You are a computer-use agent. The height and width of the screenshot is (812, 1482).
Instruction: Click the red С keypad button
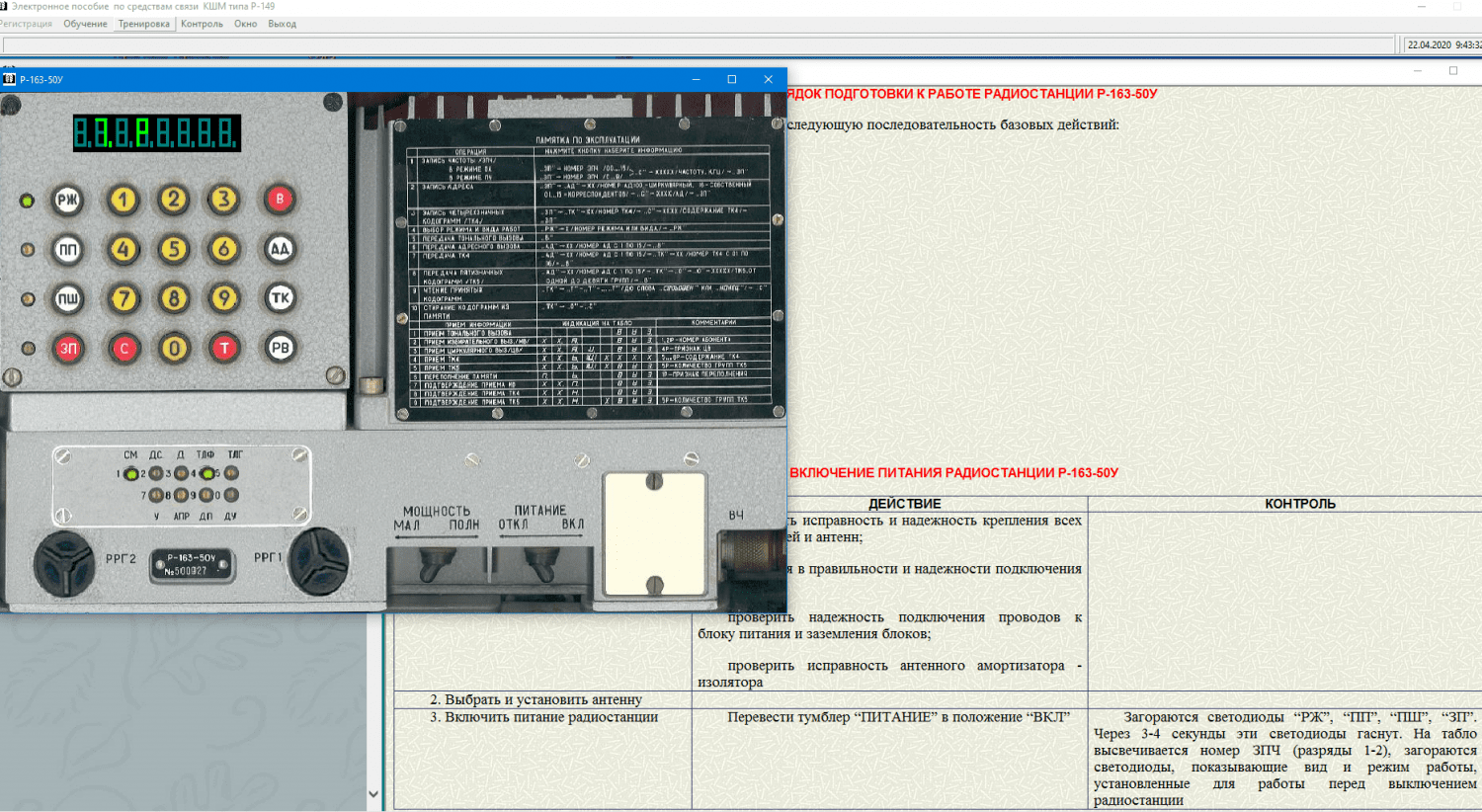(123, 349)
